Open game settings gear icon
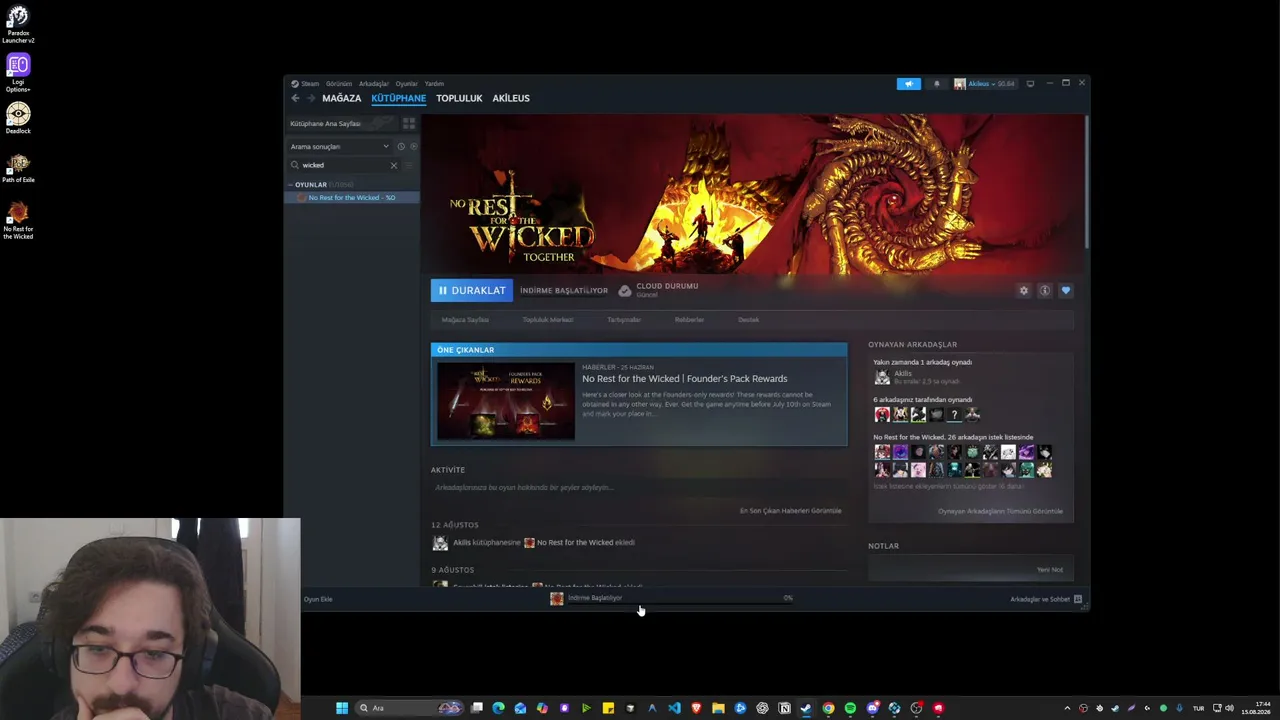This screenshot has height=720, width=1280. (x=1023, y=291)
